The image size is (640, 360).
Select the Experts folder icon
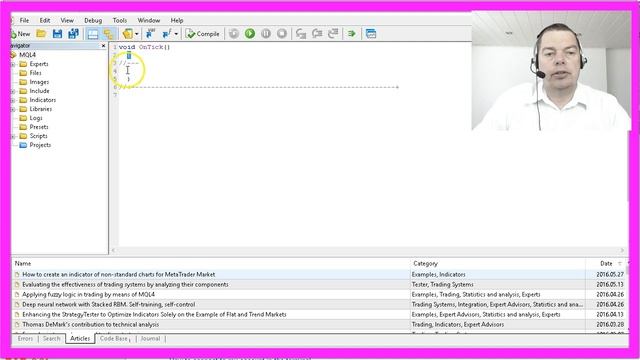click(x=23, y=64)
